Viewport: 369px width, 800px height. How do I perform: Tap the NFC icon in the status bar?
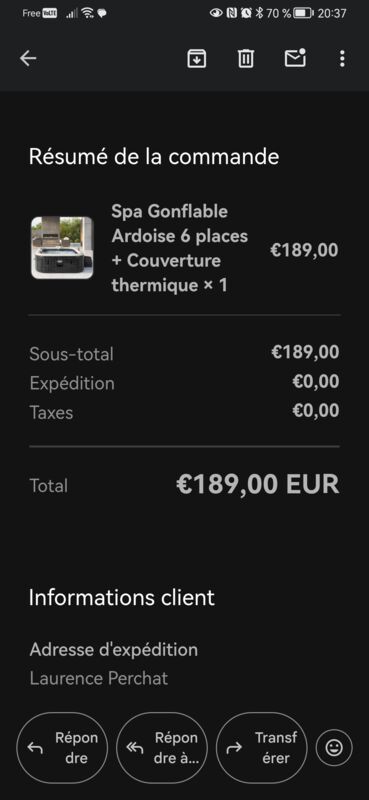(232, 13)
